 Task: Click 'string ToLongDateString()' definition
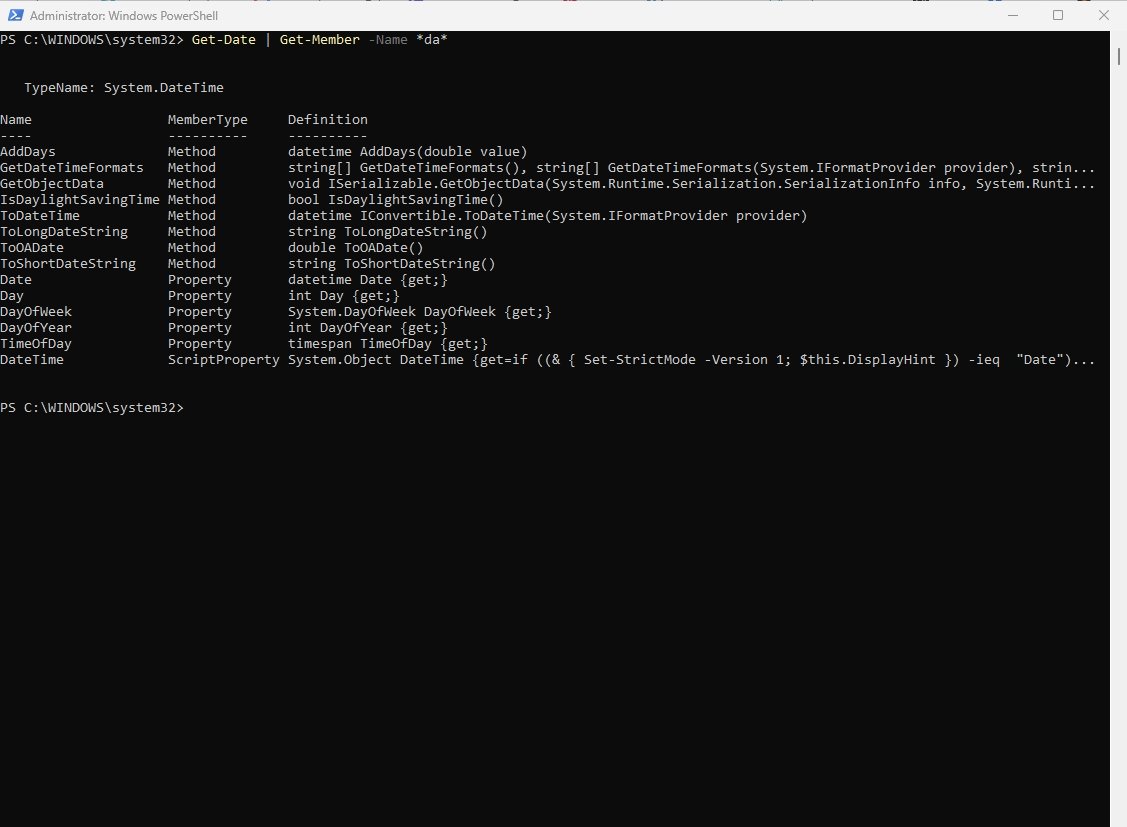coord(388,231)
